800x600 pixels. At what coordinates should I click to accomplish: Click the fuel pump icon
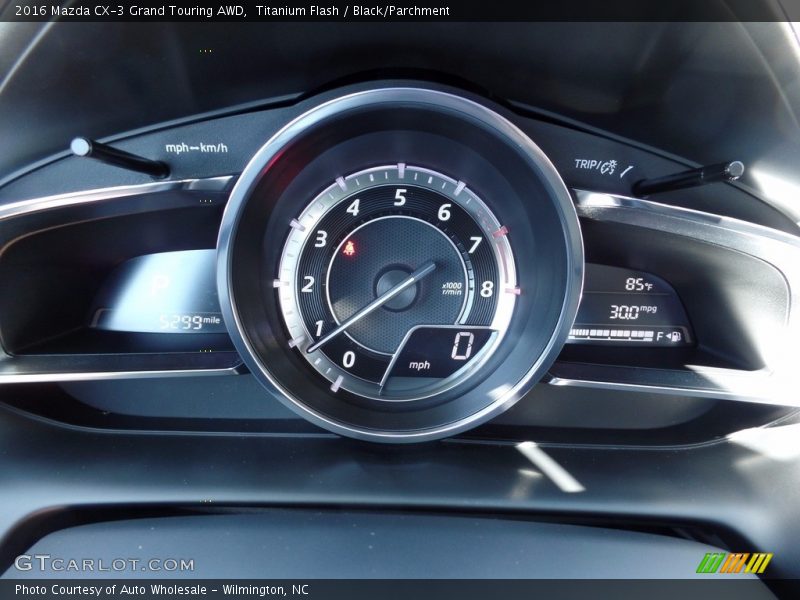coord(675,336)
